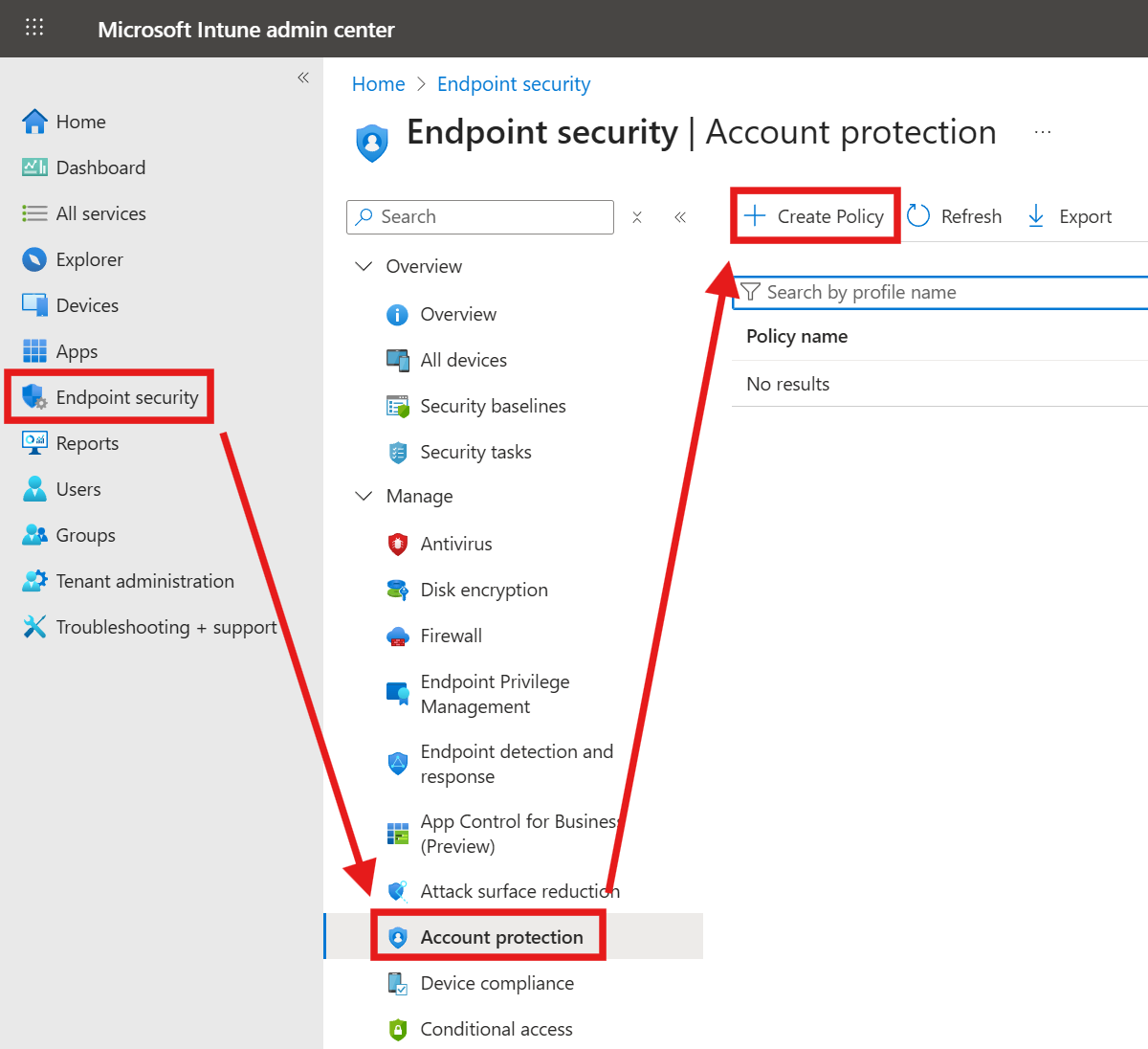Click the Antivirus red shield icon
The image size is (1148, 1049).
(397, 545)
